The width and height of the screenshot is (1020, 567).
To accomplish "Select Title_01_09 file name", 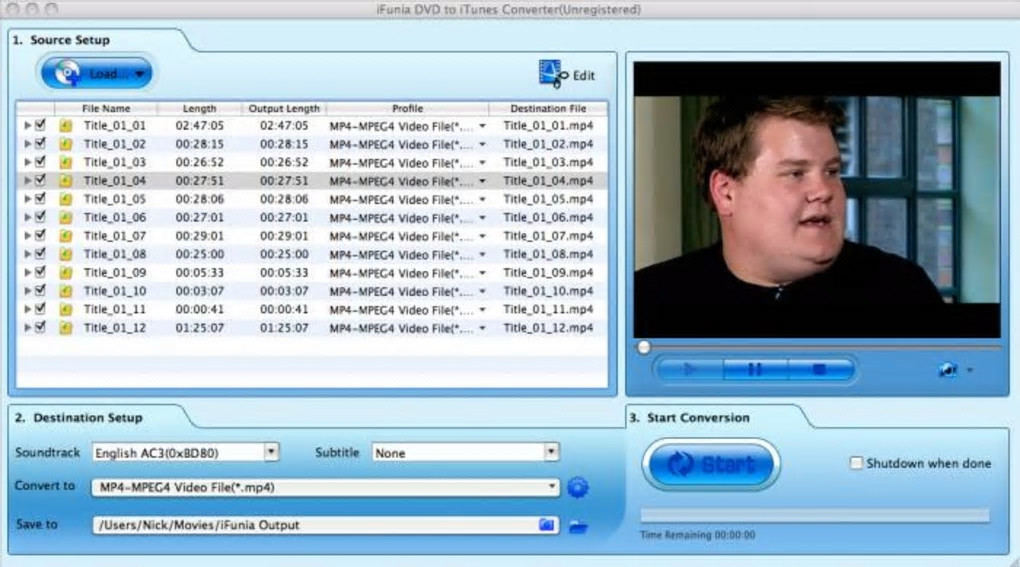I will 114,272.
